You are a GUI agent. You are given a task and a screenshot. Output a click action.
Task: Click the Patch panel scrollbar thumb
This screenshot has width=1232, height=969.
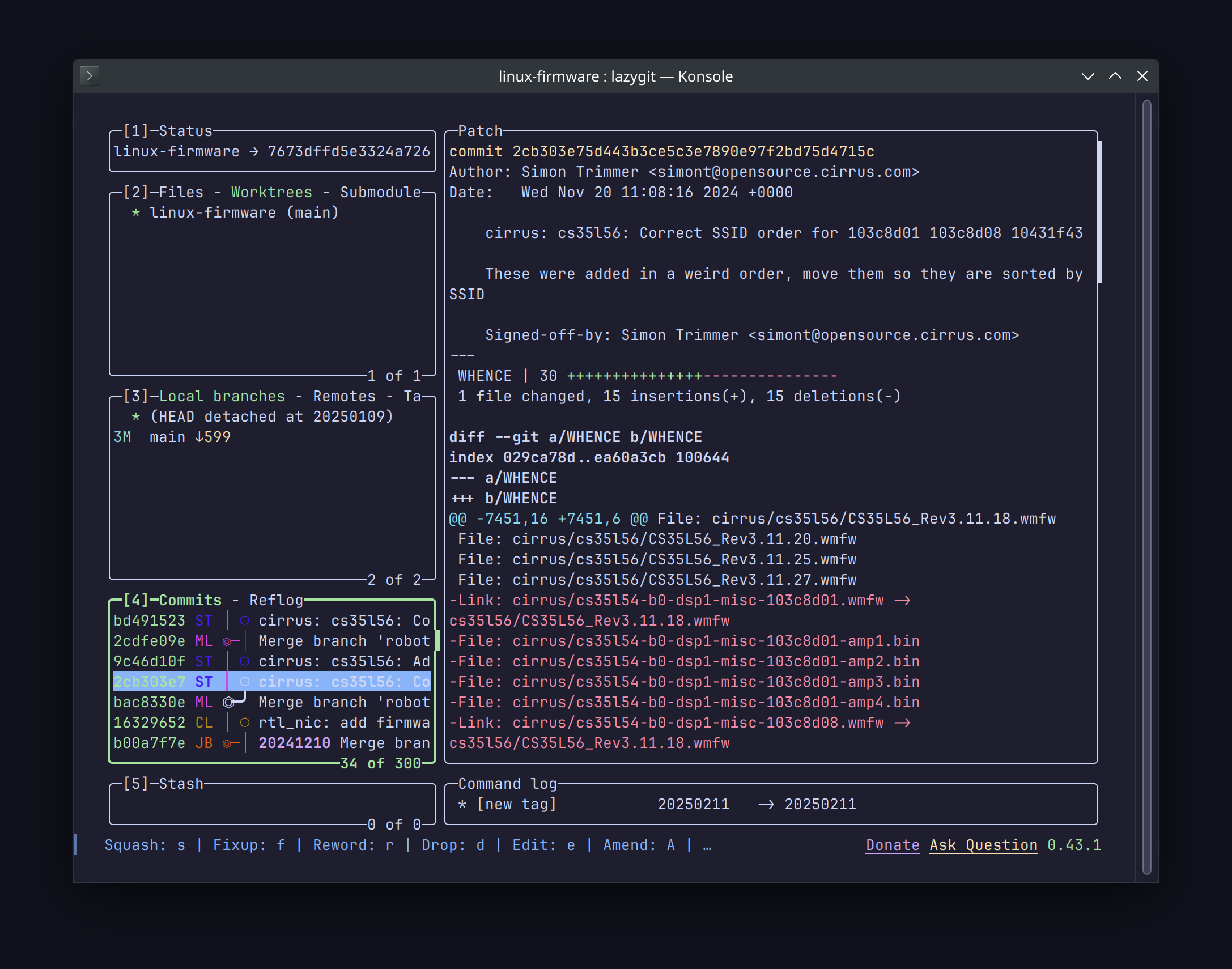[1099, 211]
